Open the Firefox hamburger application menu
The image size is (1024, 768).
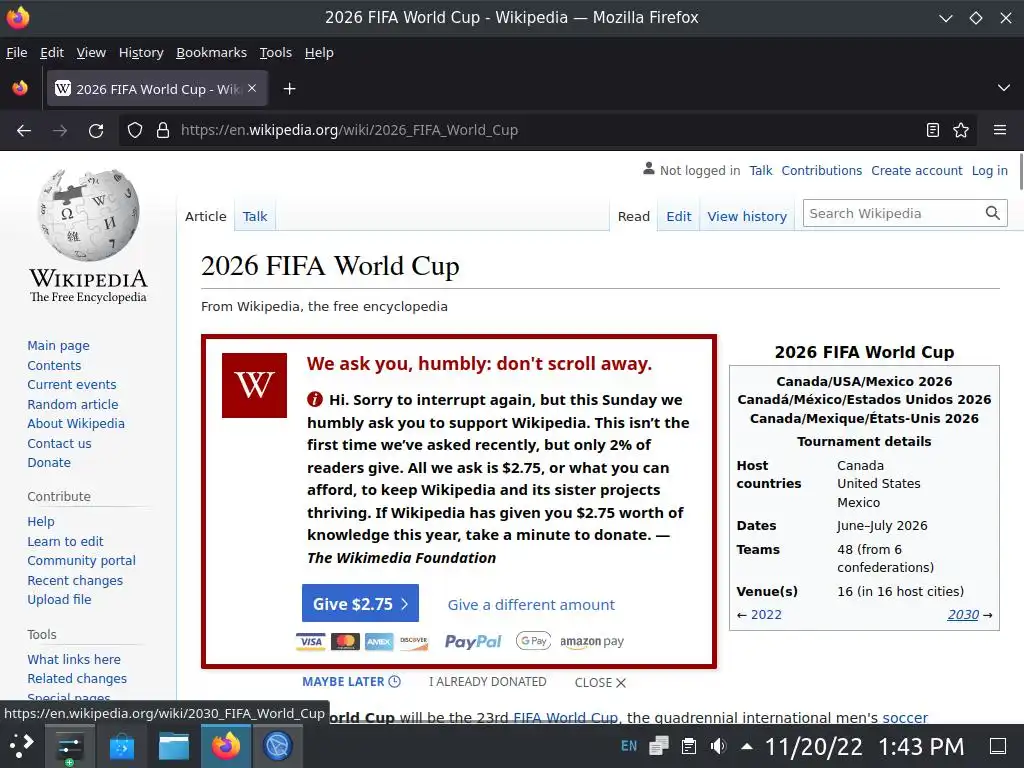point(1000,130)
